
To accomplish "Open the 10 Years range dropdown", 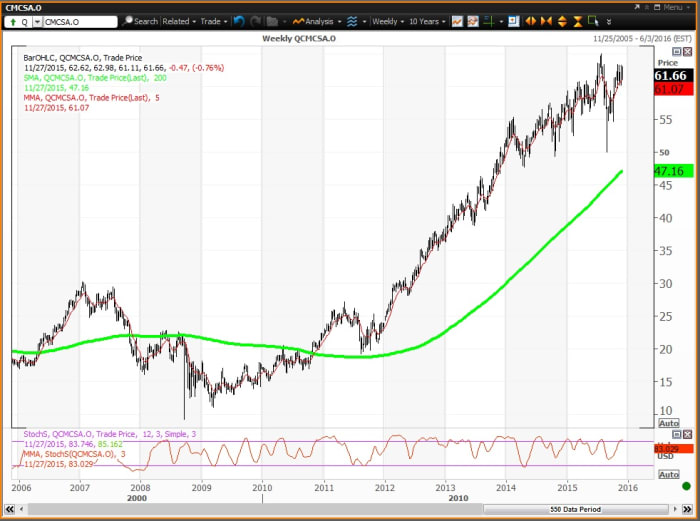I will (x=425, y=21).
